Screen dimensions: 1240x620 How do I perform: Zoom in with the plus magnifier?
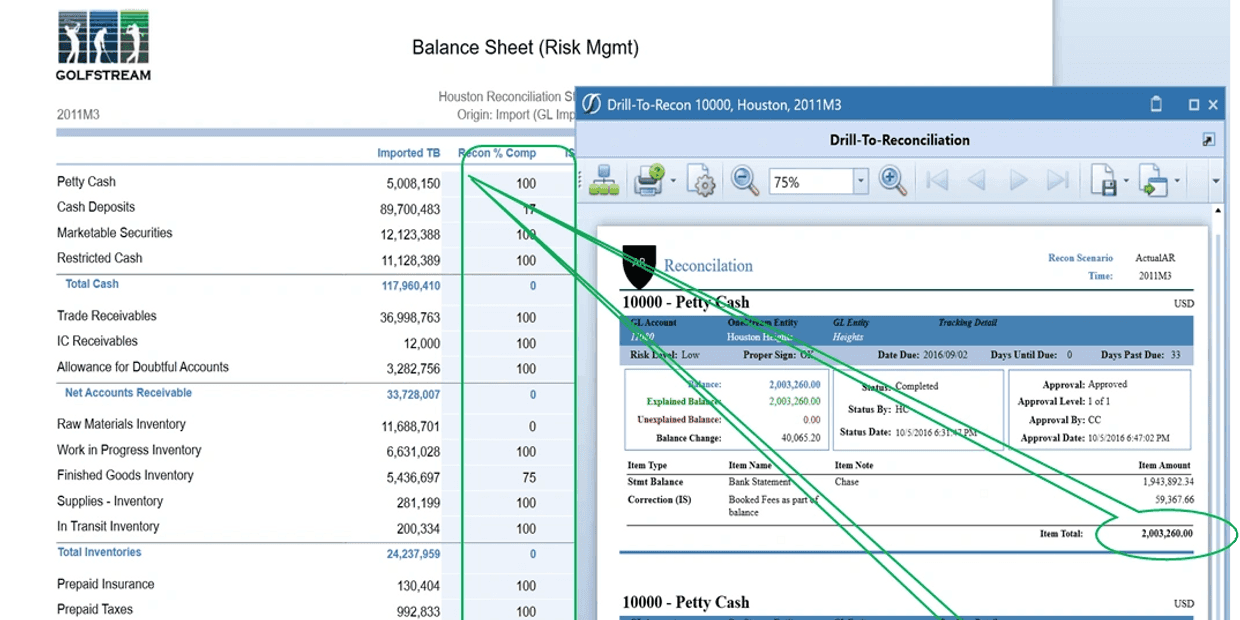(x=892, y=181)
